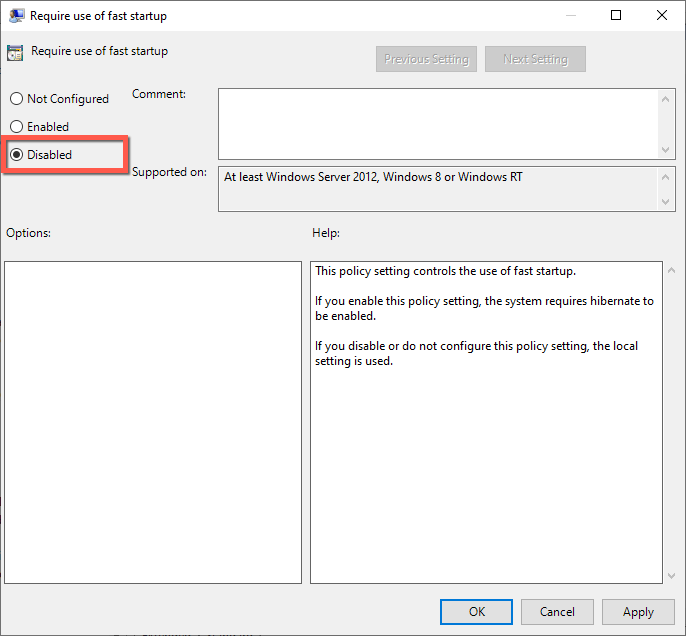Click the Comment box scroll up arrow
This screenshot has width=686, height=636.
click(667, 98)
